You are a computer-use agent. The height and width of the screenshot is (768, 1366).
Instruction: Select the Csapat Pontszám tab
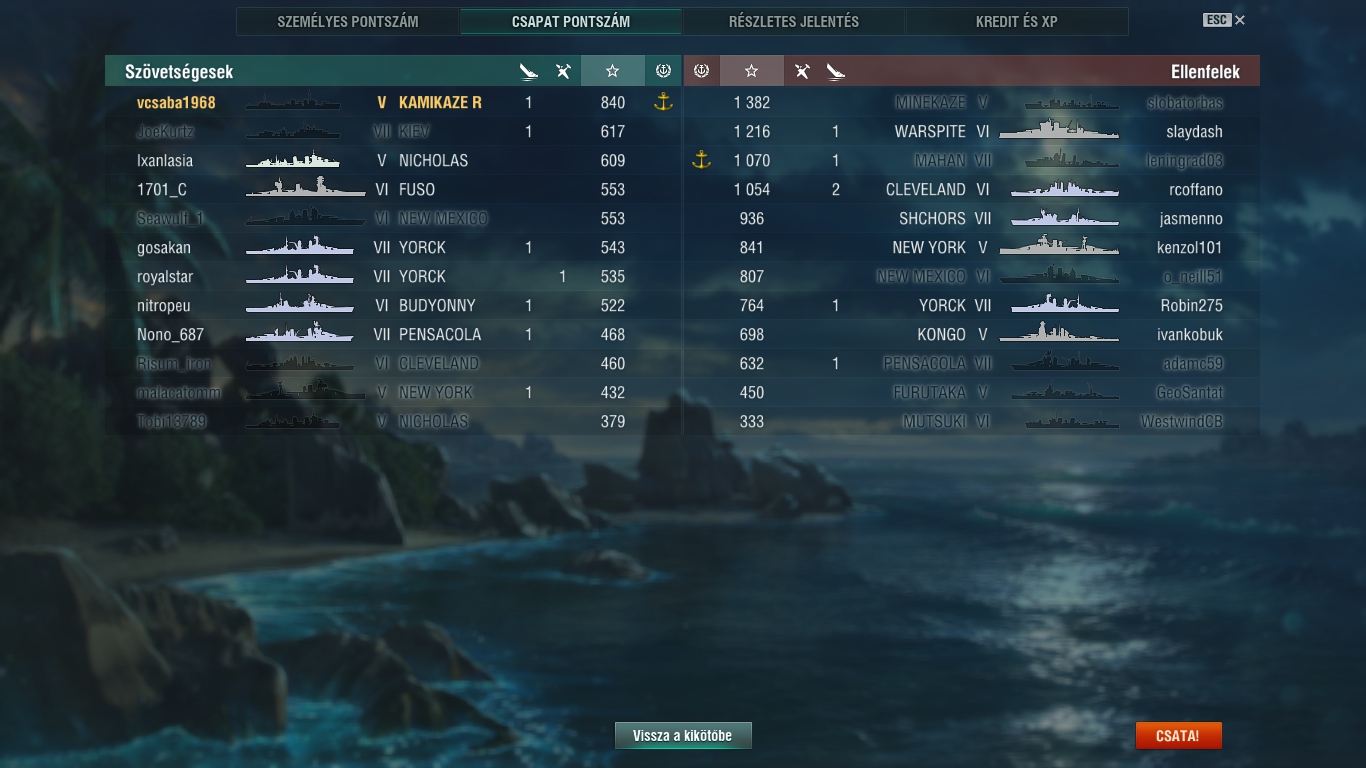(x=571, y=21)
